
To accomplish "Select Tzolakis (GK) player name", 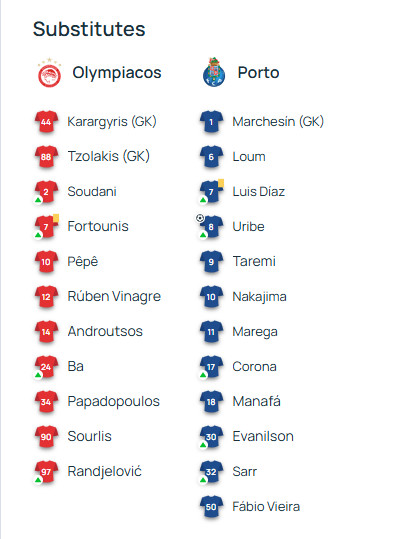I will tap(109, 156).
